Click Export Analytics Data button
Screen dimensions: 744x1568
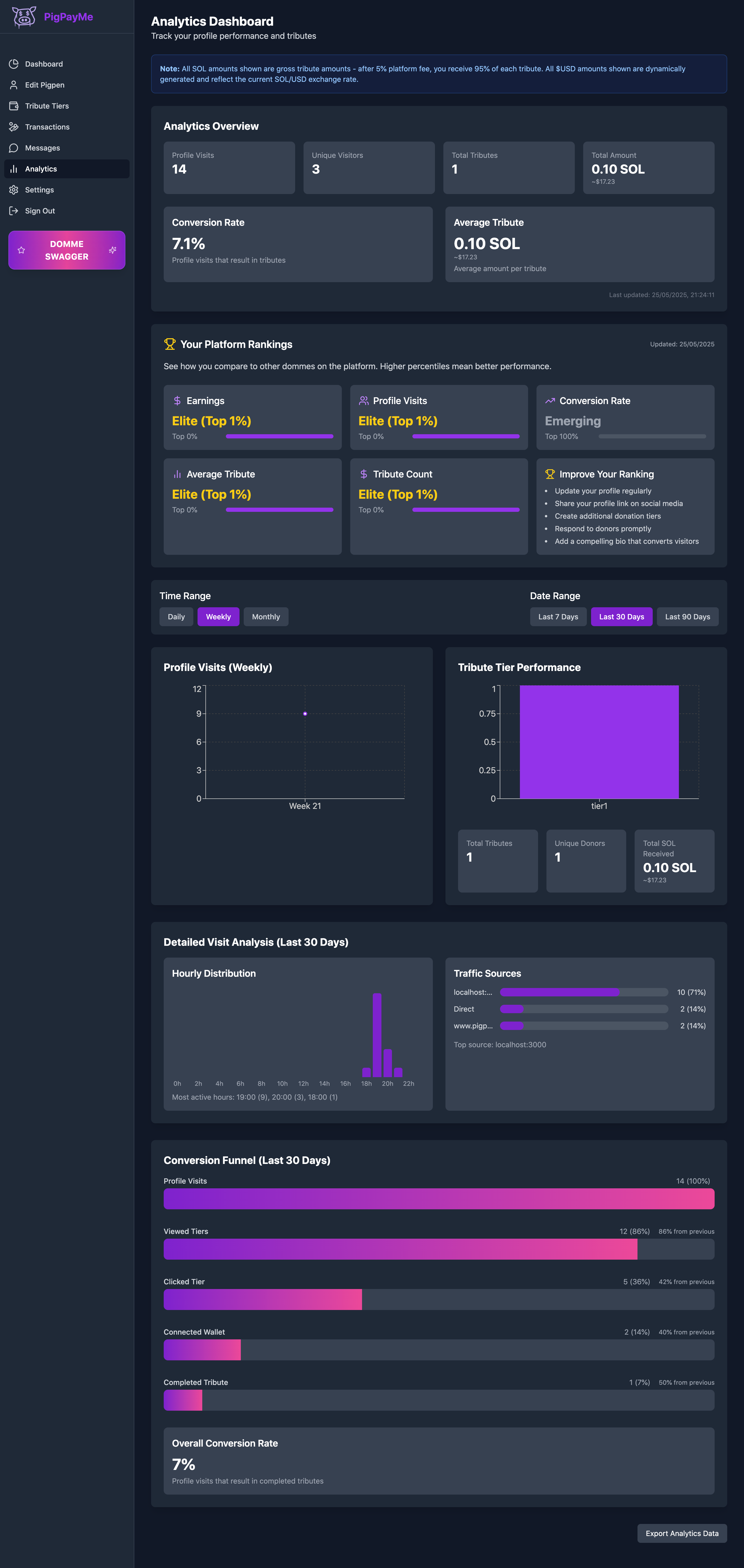pyautogui.click(x=682, y=1533)
